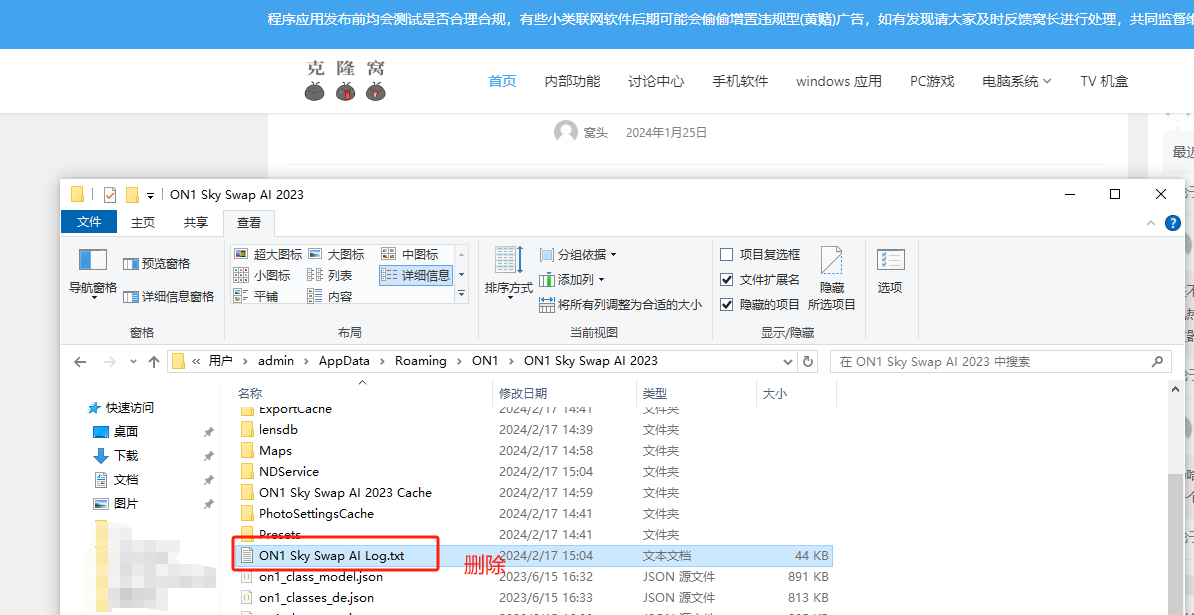Select 小图标 small icons layout
The height and width of the screenshot is (615, 1194).
pos(262,275)
